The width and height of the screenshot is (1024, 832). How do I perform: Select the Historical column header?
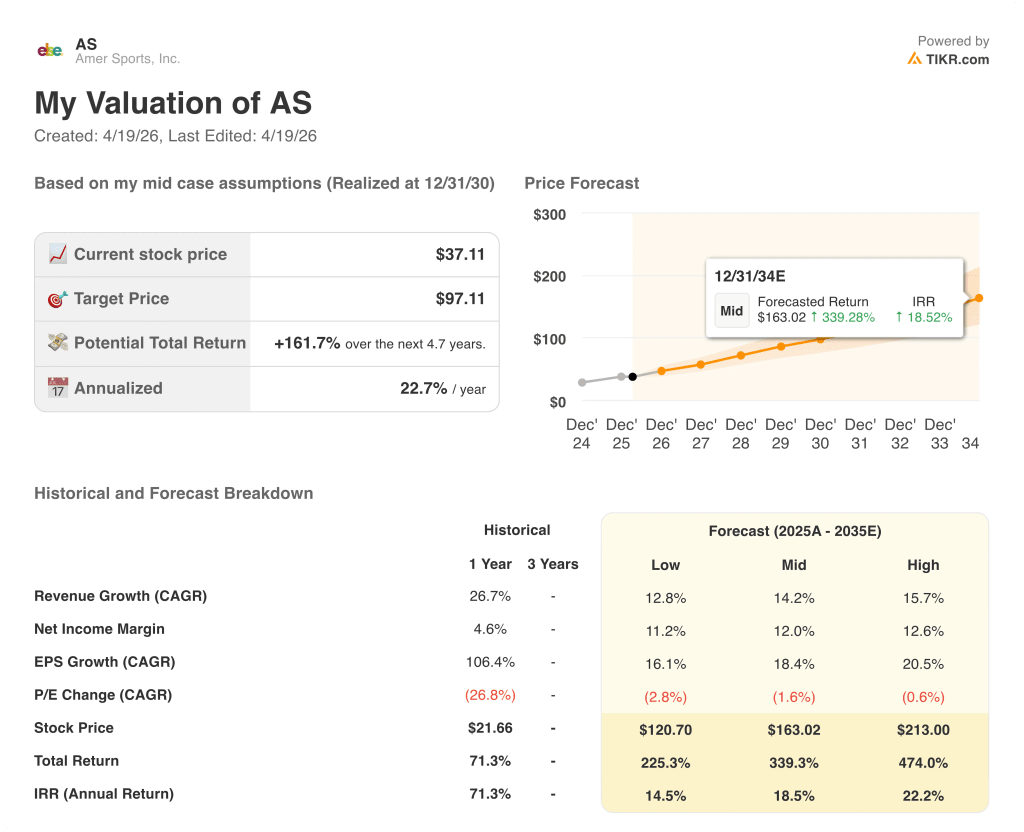pyautogui.click(x=518, y=530)
